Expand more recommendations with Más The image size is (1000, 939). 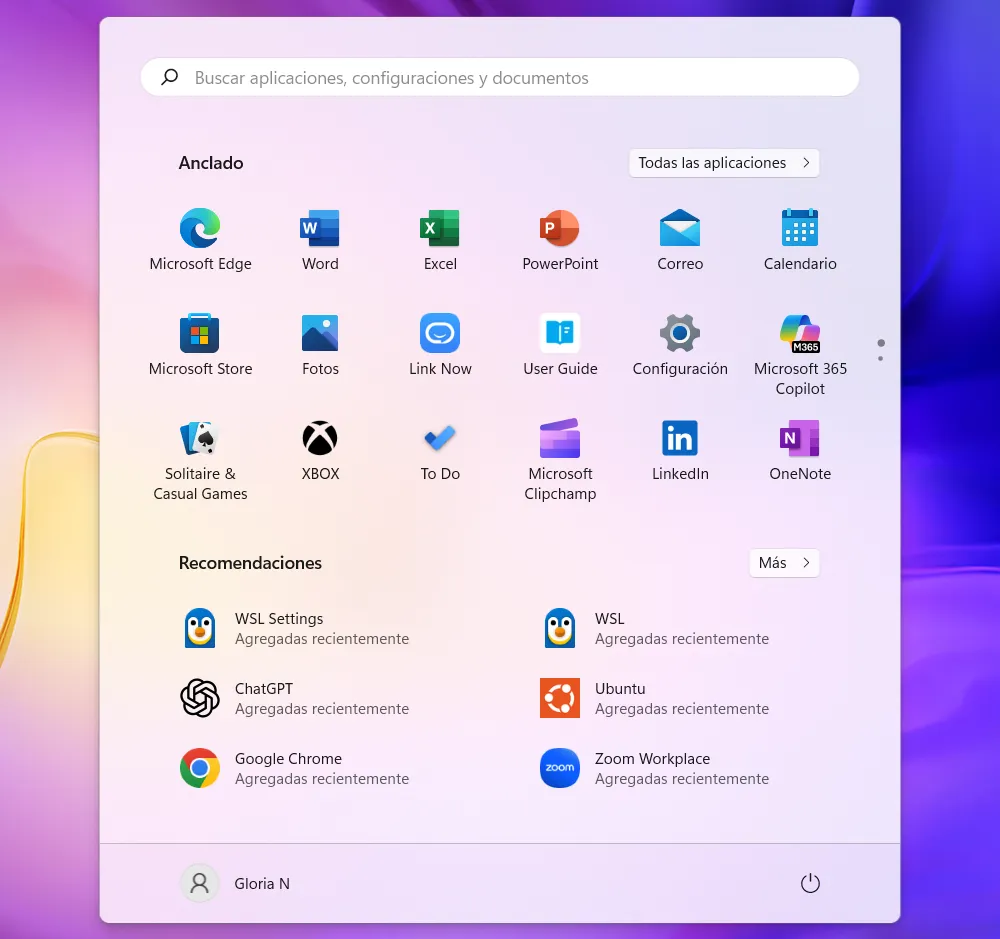784,563
